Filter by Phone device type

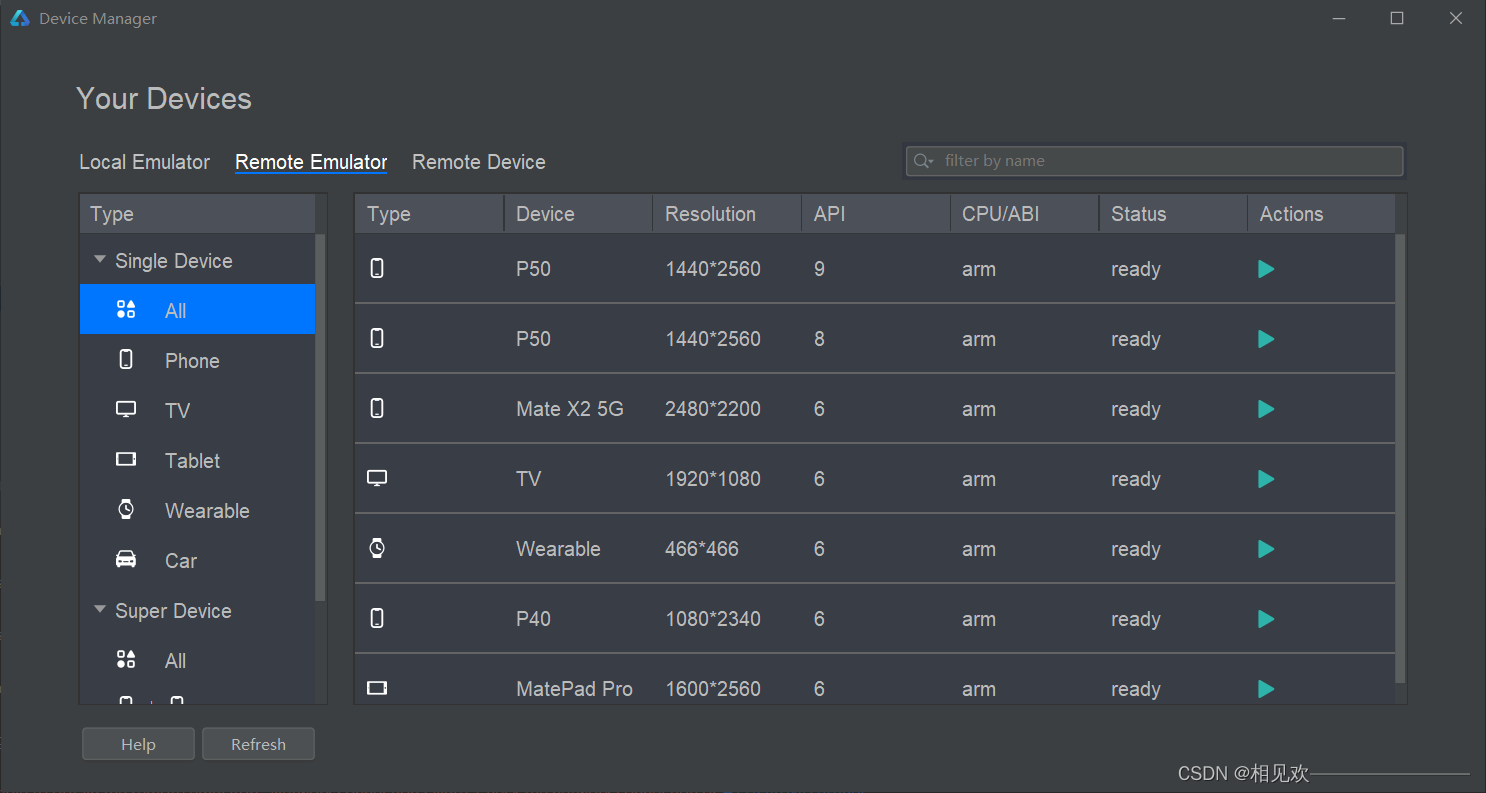(197, 359)
